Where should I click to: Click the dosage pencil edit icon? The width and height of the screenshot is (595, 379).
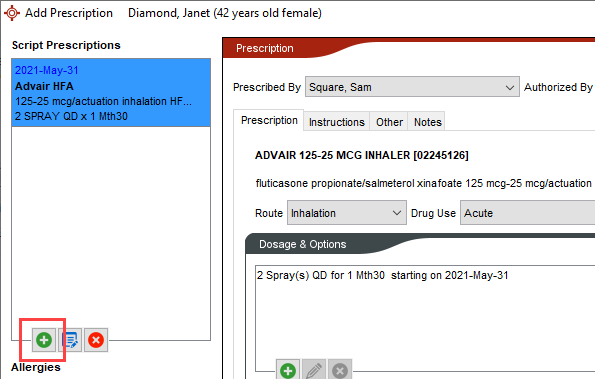[314, 370]
